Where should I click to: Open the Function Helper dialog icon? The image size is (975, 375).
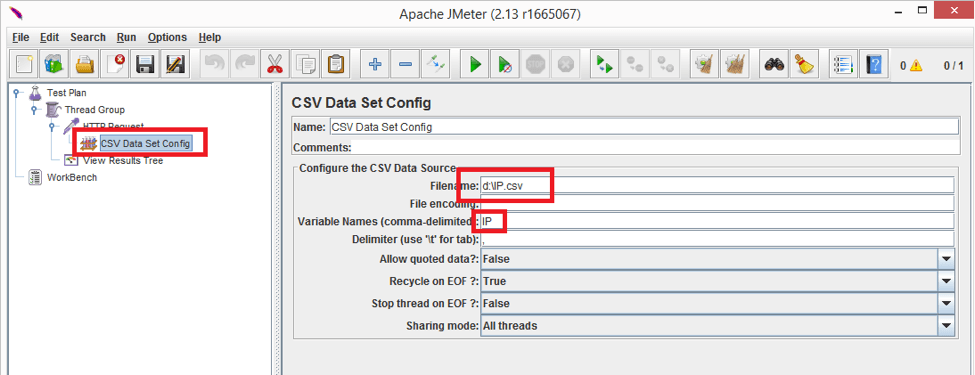[x=843, y=63]
